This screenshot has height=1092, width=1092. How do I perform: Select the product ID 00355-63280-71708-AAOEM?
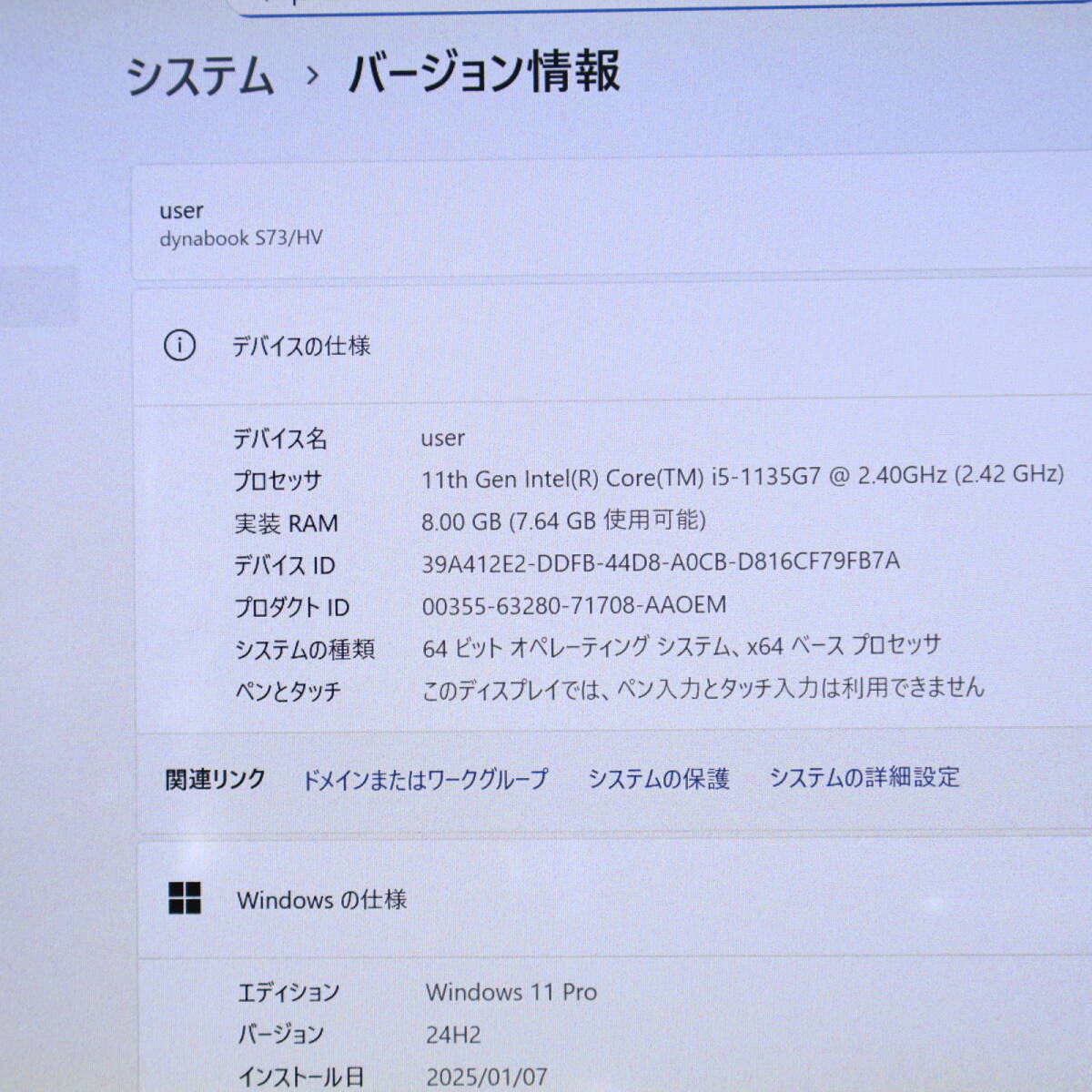coord(574,605)
